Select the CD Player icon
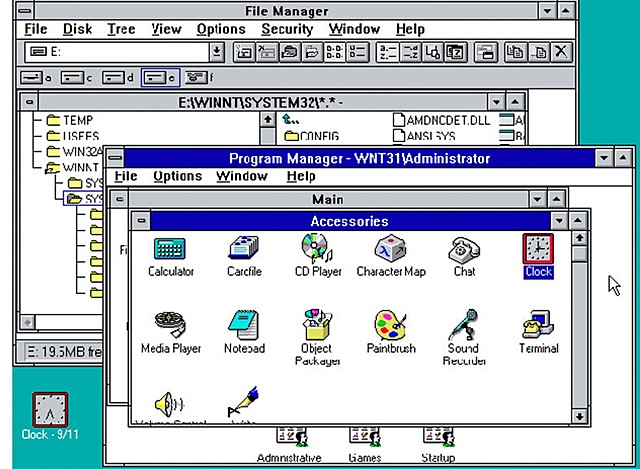The image size is (640, 469). (318, 248)
